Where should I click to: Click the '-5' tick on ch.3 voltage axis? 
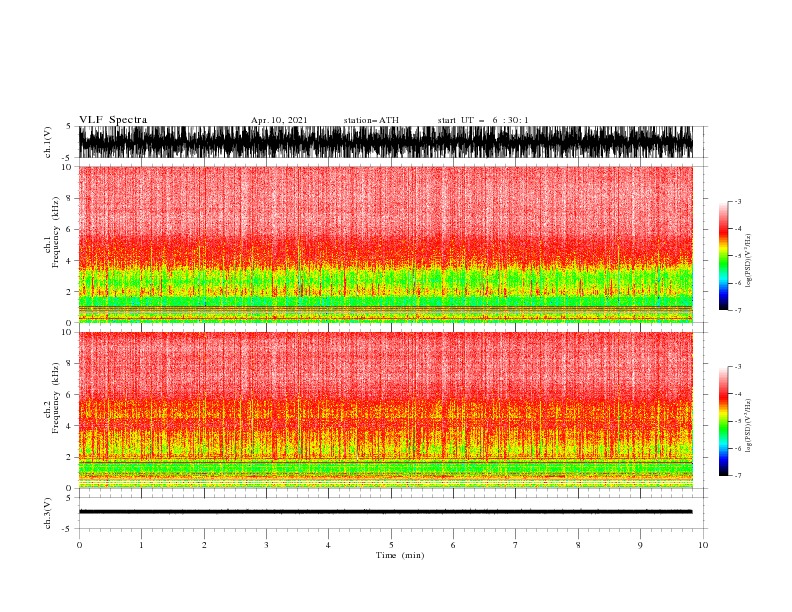(68, 529)
